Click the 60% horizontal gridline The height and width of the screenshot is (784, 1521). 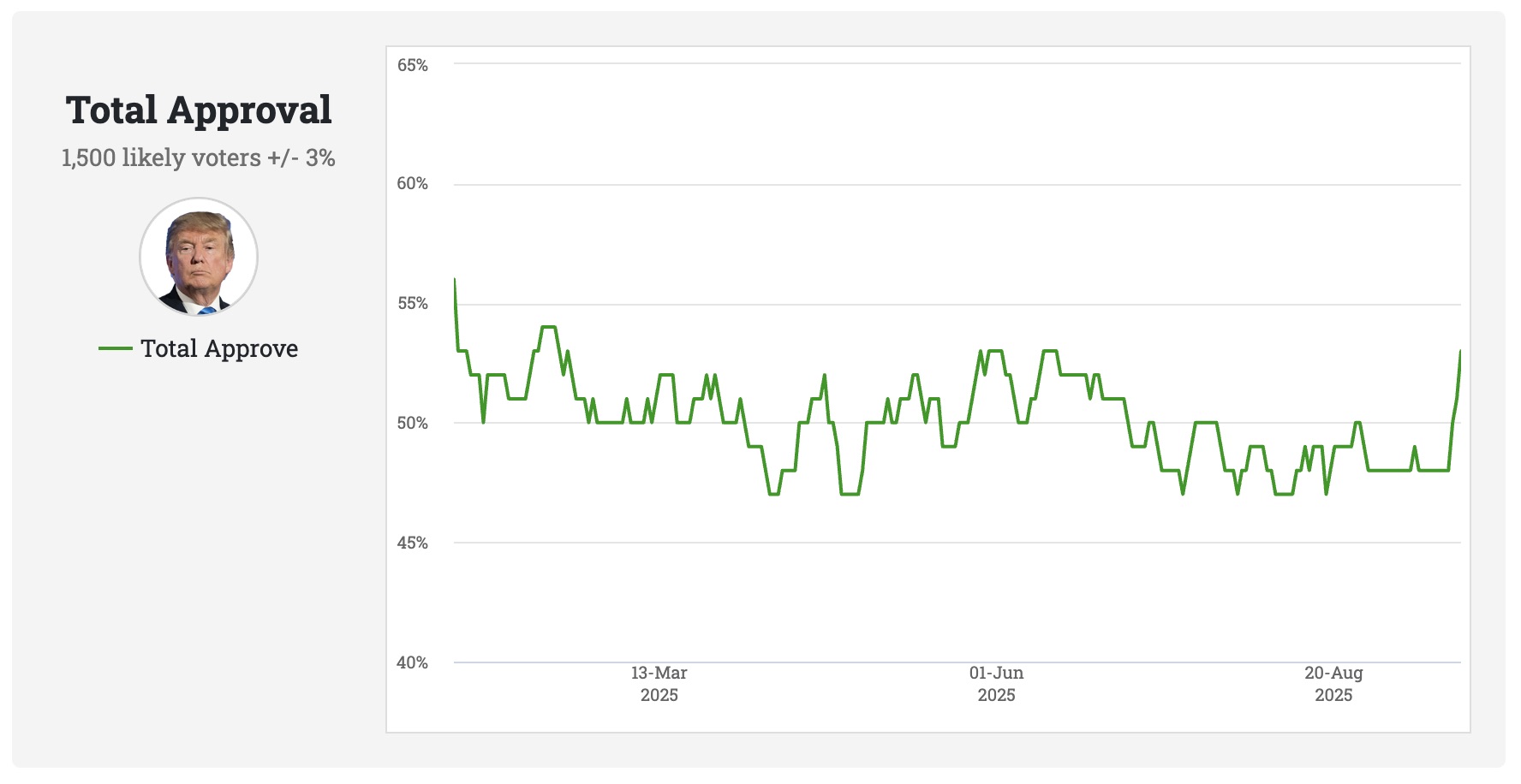(942, 184)
